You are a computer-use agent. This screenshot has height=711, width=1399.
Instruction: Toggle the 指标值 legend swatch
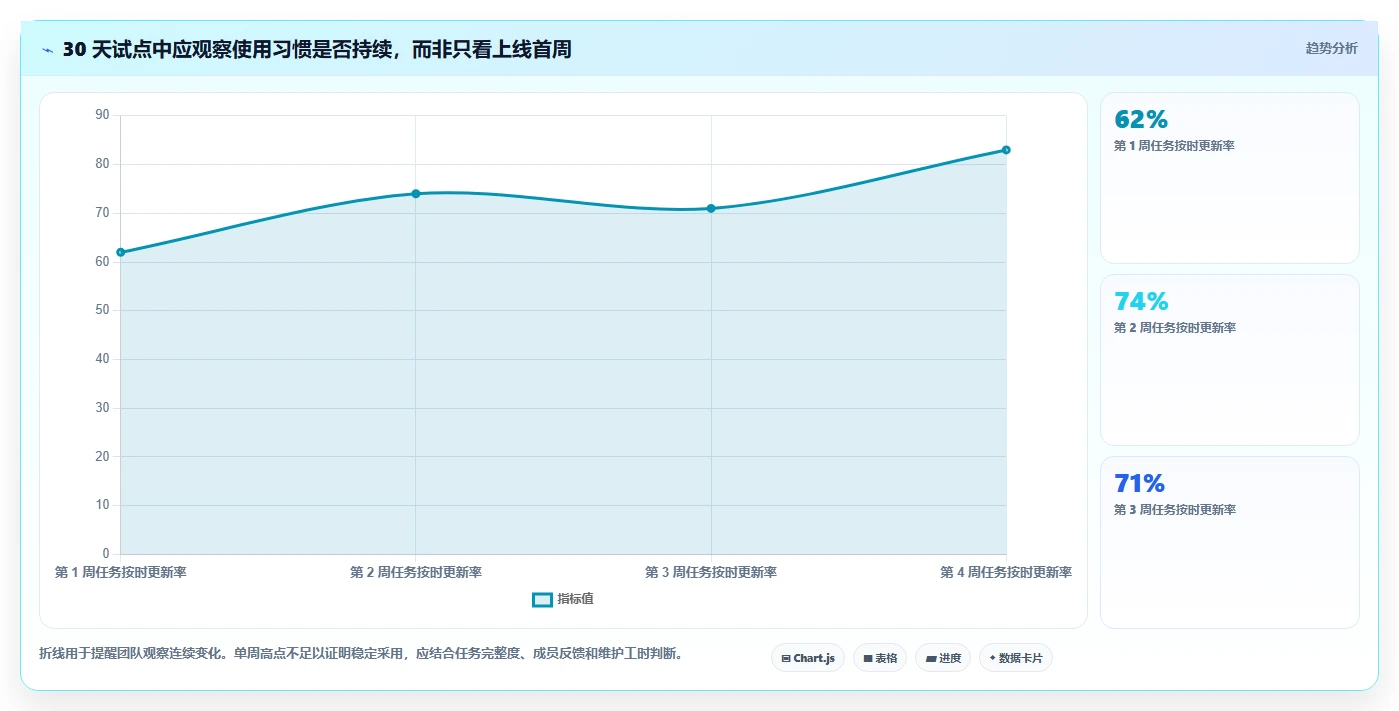click(542, 599)
